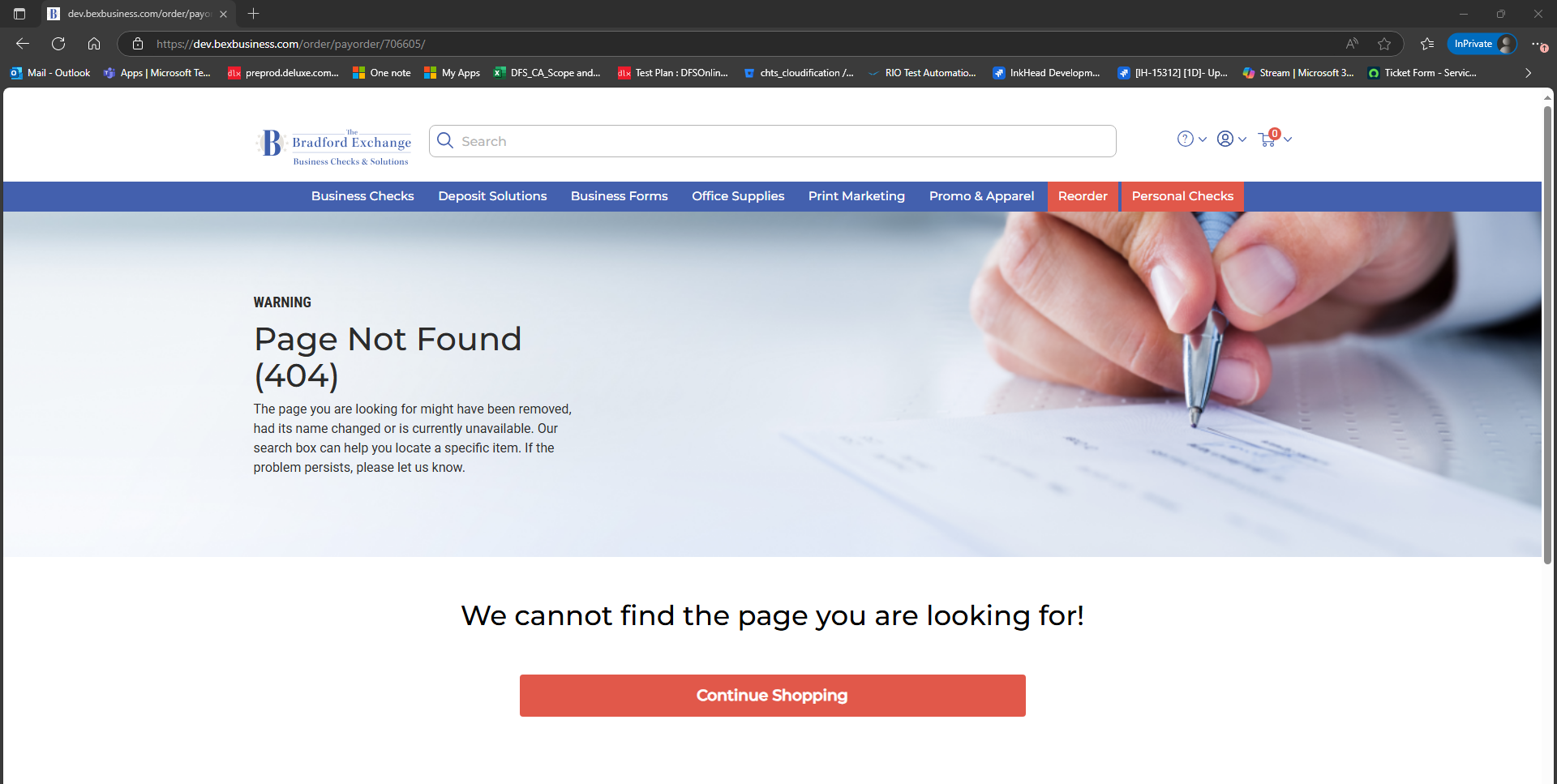Open the Office Supplies menu

[738, 196]
